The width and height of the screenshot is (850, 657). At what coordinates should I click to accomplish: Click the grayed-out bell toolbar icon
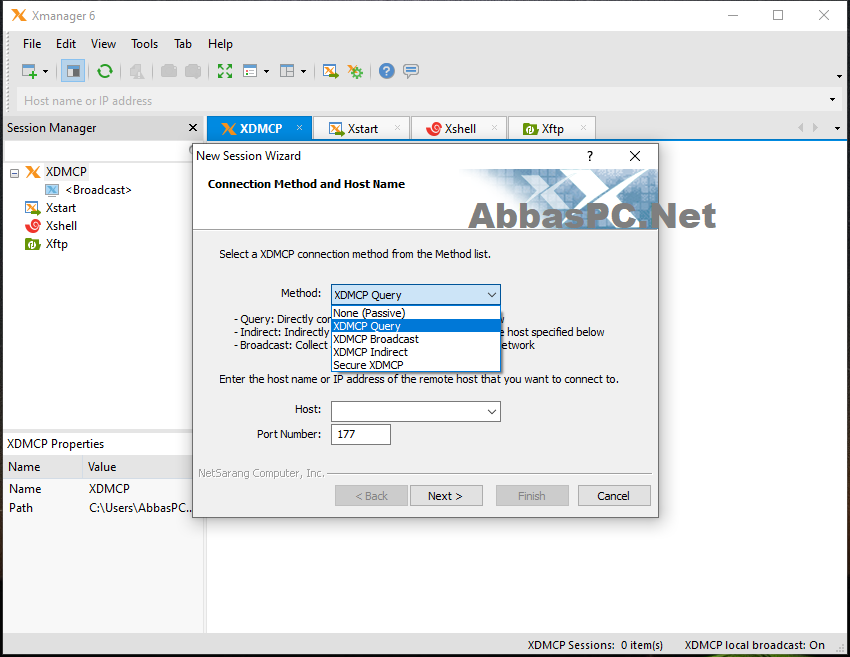(137, 71)
